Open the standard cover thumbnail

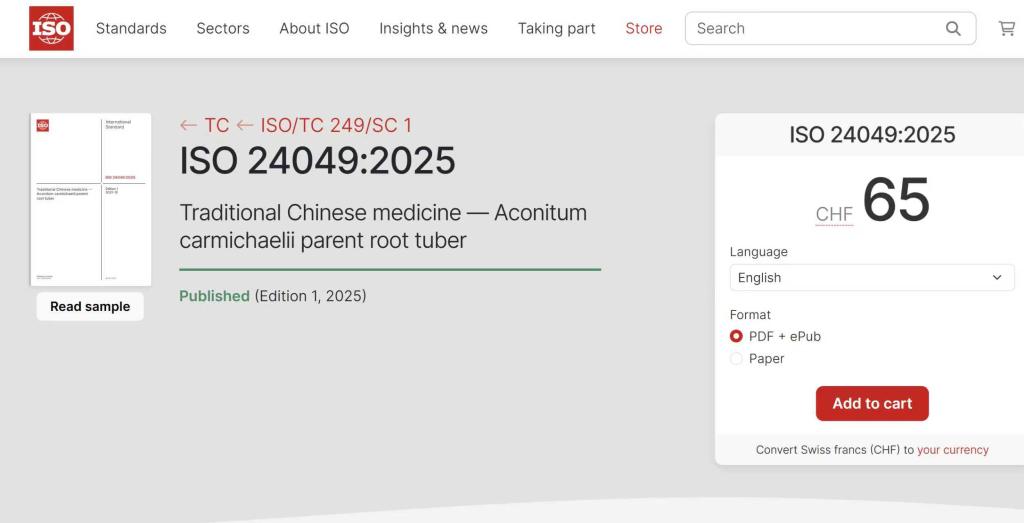[x=91, y=199]
